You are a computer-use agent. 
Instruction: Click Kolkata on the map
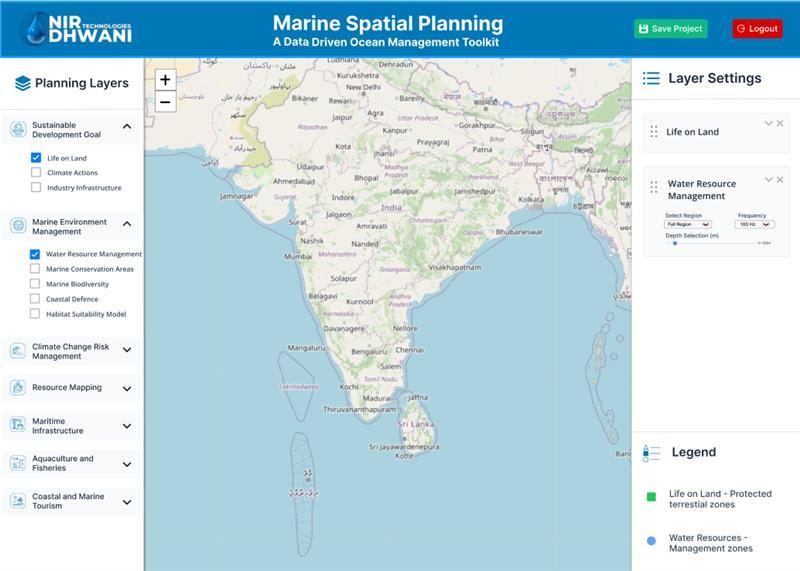click(x=531, y=200)
